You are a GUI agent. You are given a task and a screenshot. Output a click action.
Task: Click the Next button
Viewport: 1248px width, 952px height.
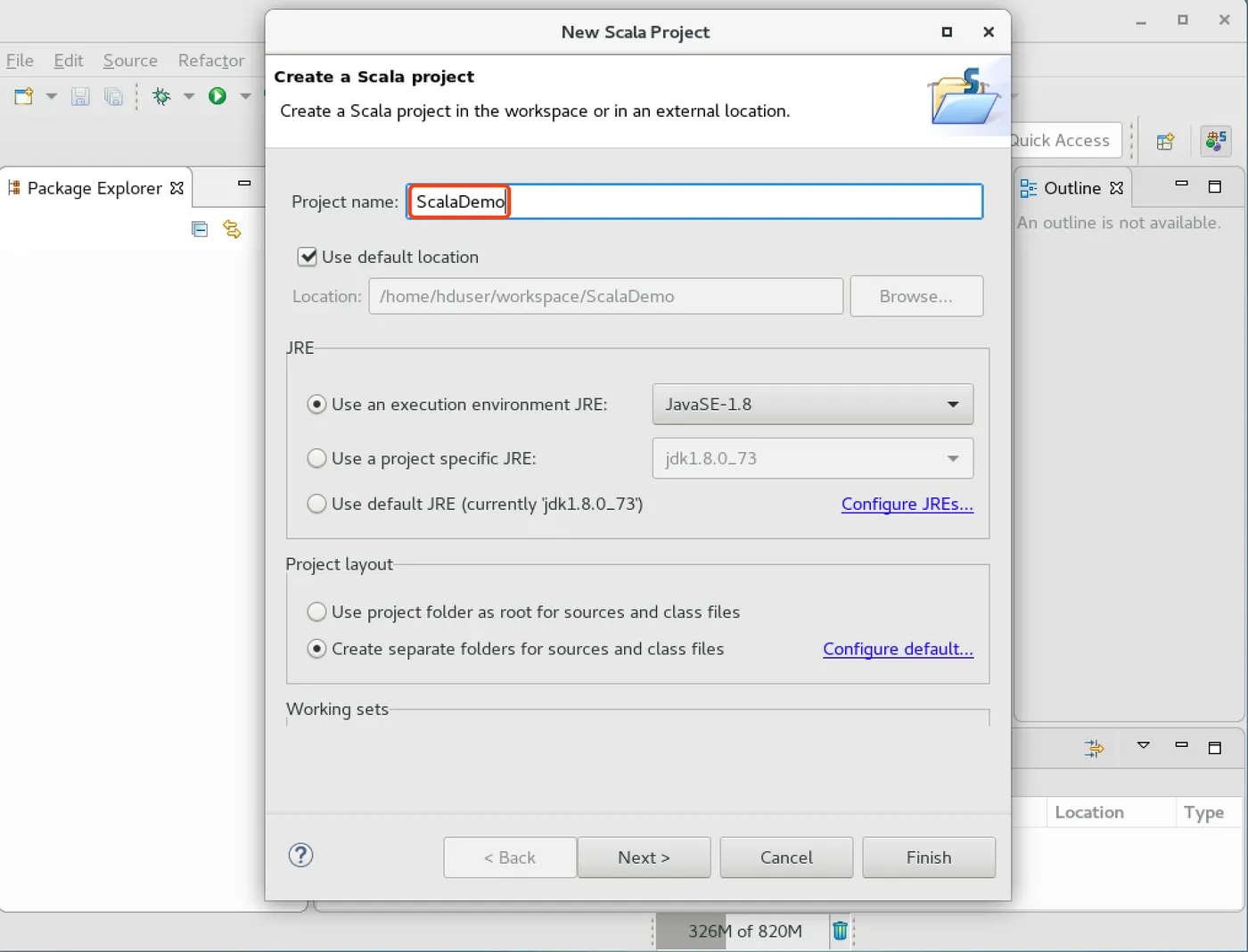644,858
